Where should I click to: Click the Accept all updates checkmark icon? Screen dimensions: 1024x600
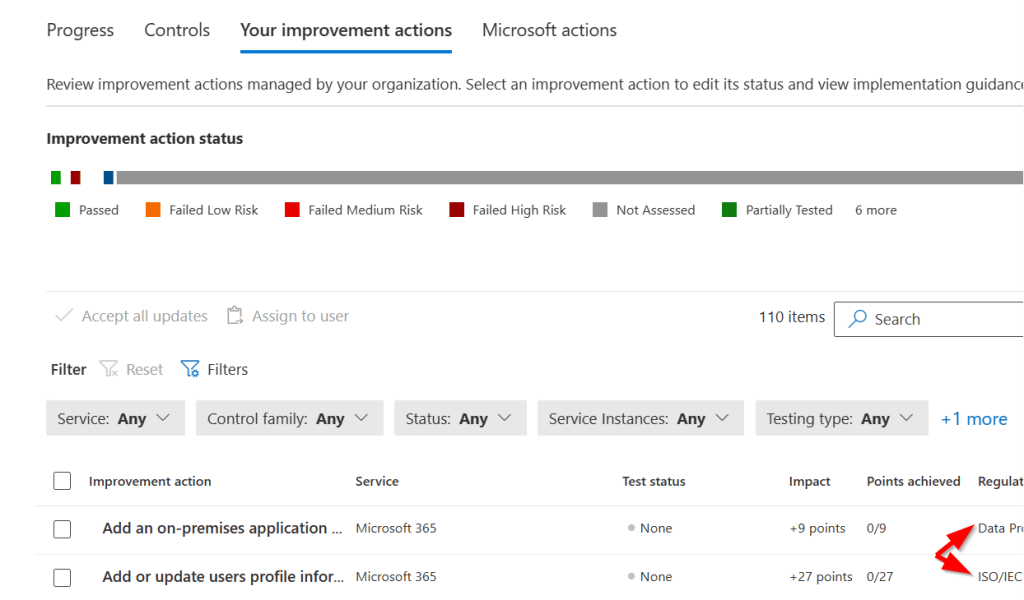pyautogui.click(x=64, y=316)
